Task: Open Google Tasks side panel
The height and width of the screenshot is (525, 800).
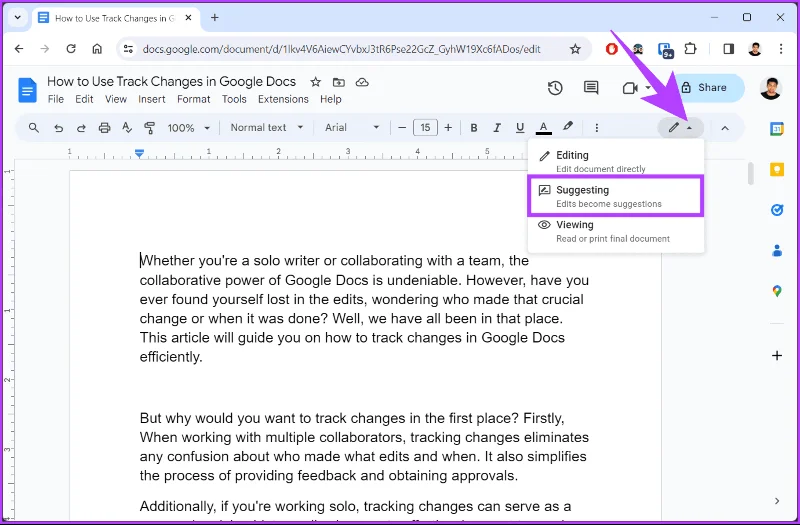Action: point(777,210)
